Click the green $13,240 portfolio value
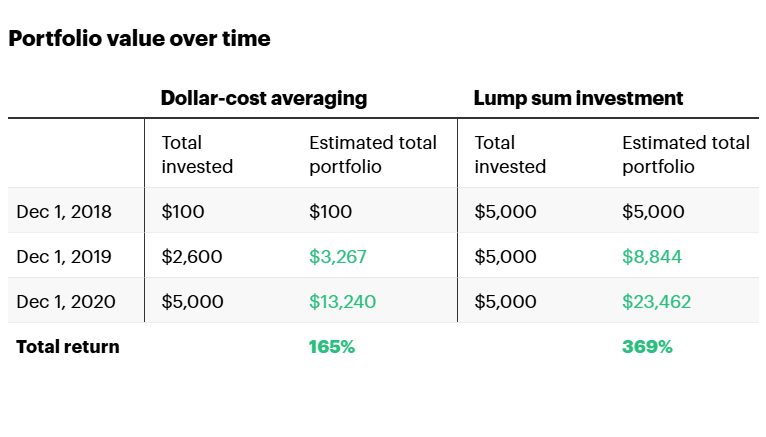The image size is (766, 437). click(343, 301)
